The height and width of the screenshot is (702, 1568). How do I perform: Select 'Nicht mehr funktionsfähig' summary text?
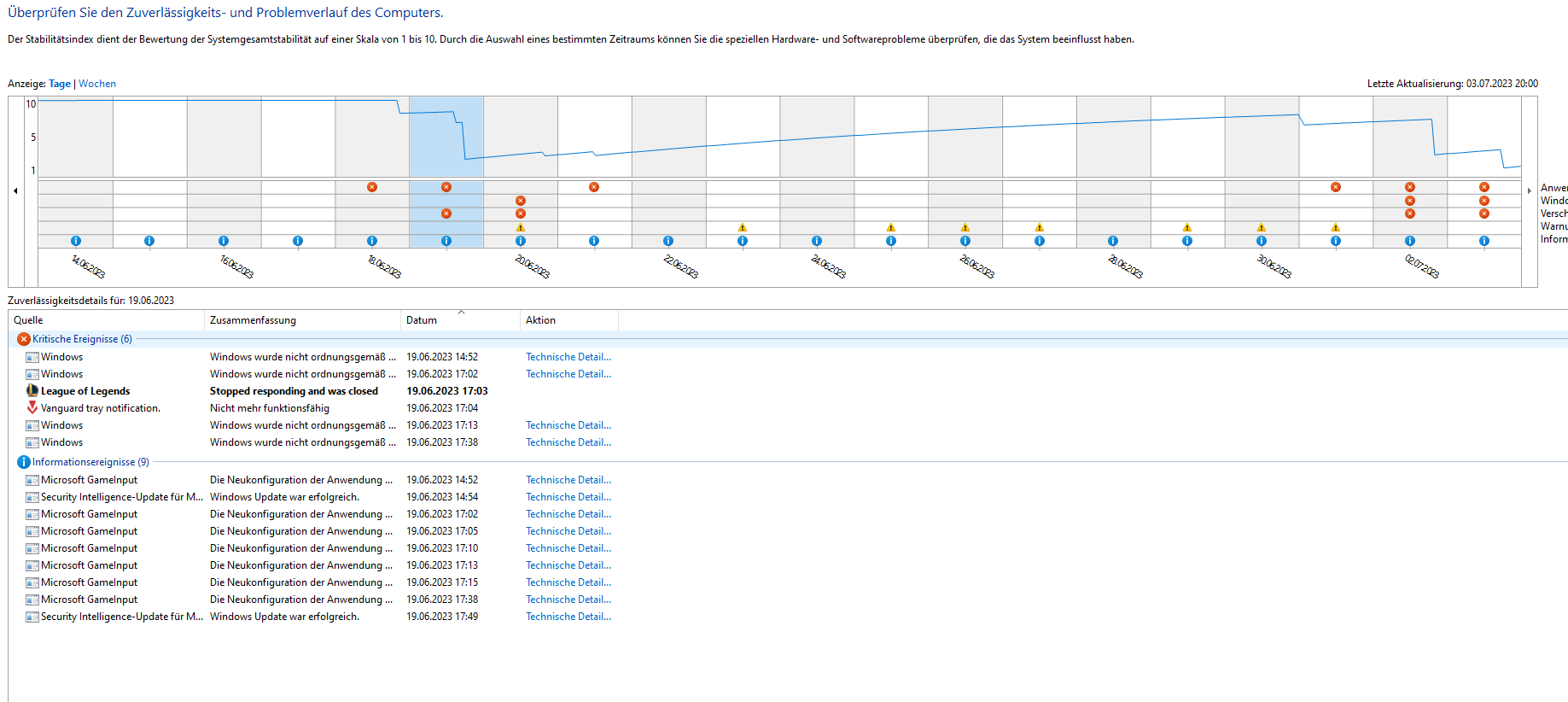[x=270, y=408]
